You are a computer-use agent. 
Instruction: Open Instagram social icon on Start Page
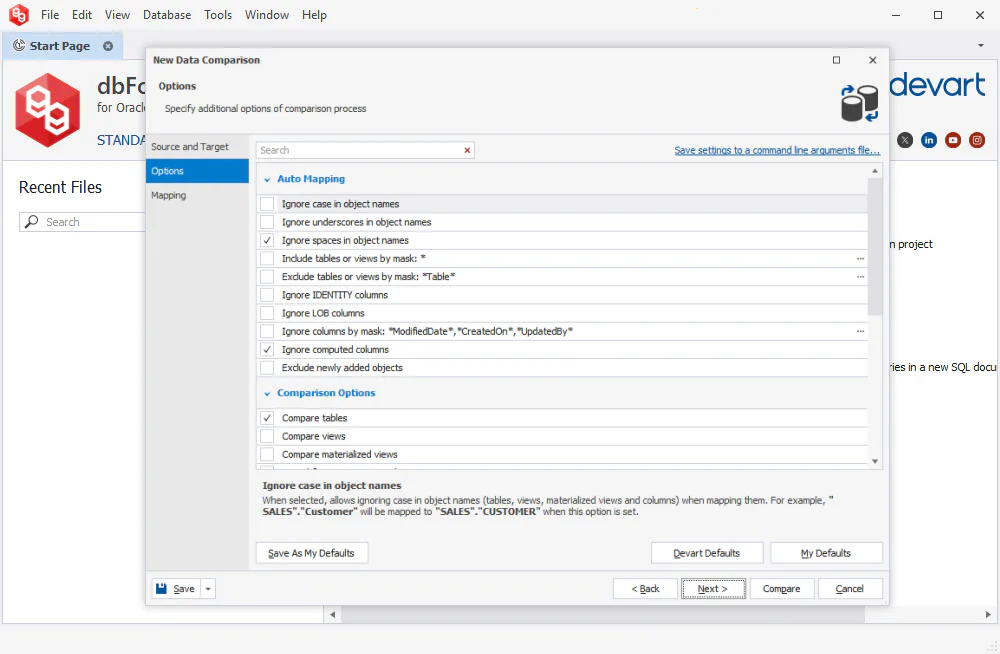click(977, 140)
